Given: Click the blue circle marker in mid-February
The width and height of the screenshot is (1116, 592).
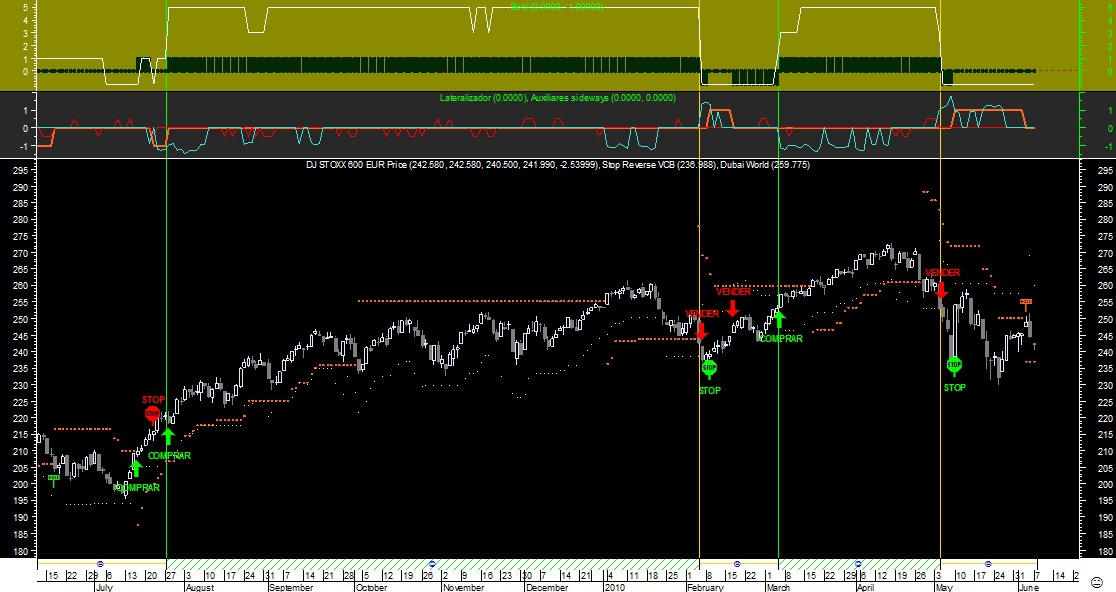Looking at the screenshot, I should (737, 564).
